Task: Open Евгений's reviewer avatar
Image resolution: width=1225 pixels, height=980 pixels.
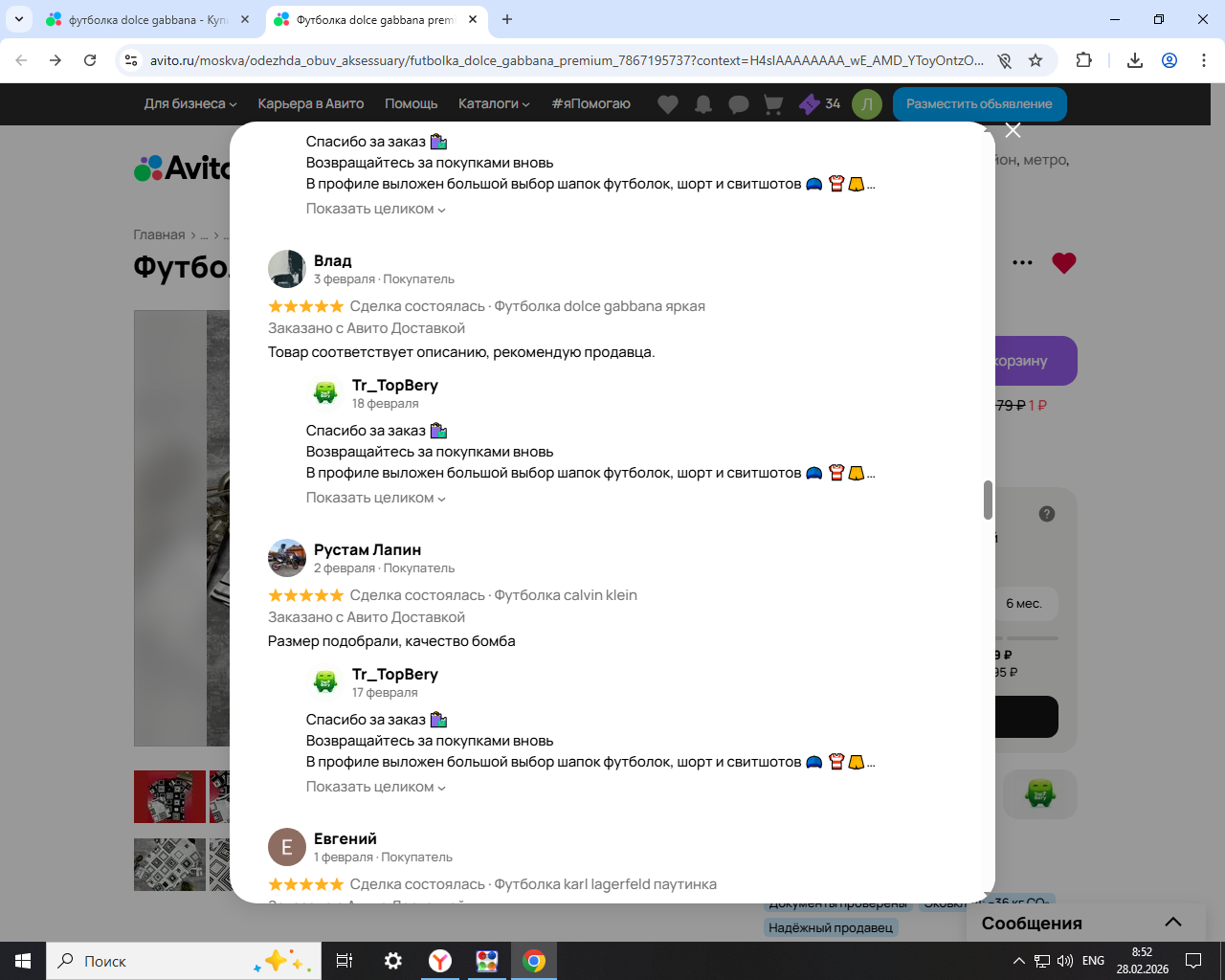Action: coord(287,847)
